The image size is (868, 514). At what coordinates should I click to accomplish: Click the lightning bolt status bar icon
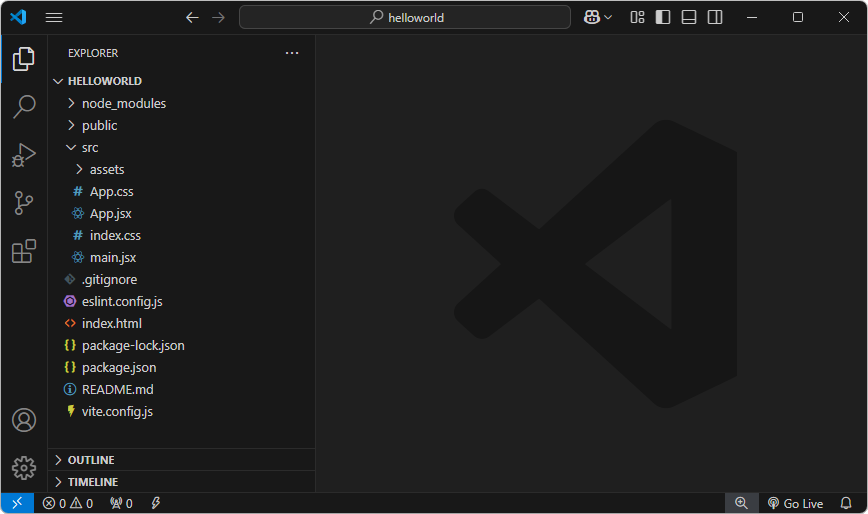tap(156, 503)
